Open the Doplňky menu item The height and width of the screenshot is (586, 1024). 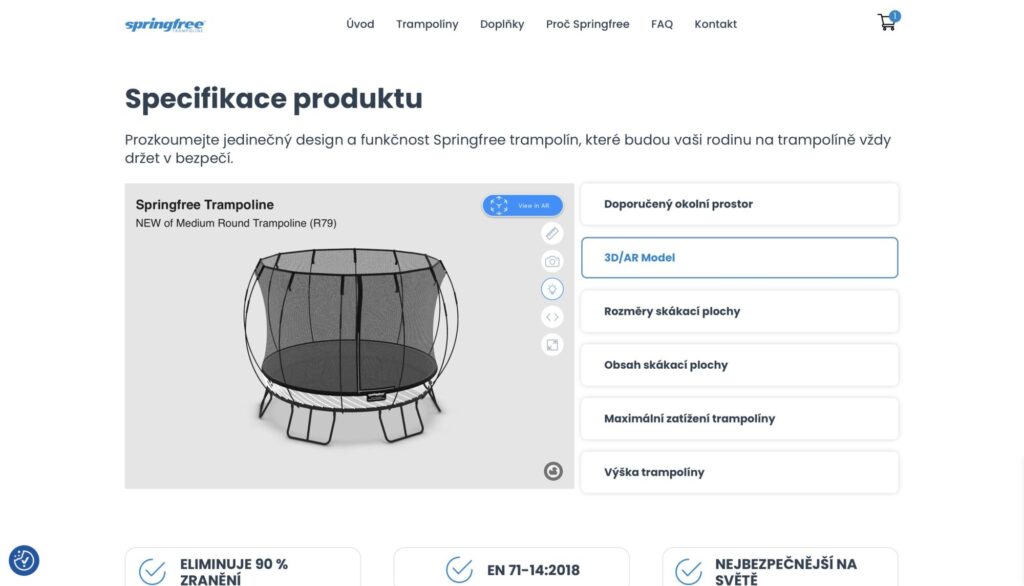[x=502, y=24]
